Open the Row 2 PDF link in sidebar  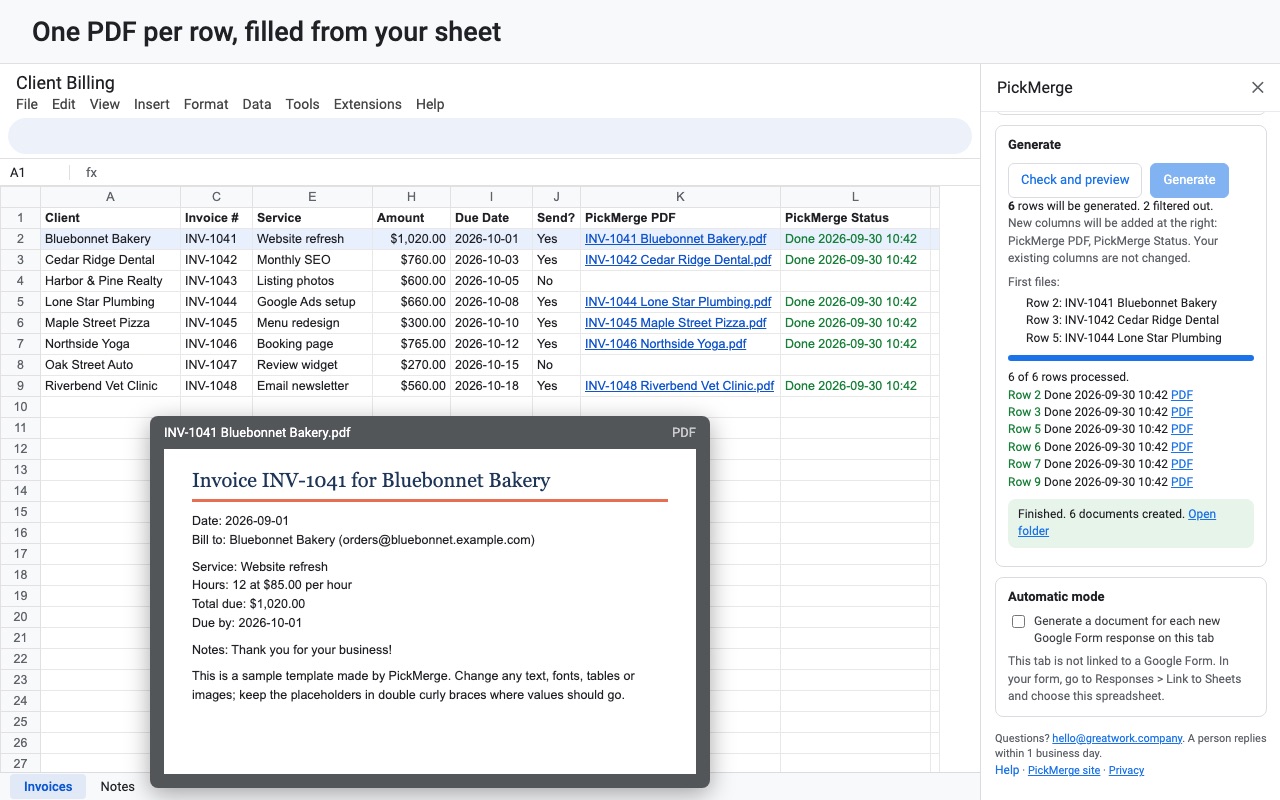click(x=1182, y=395)
